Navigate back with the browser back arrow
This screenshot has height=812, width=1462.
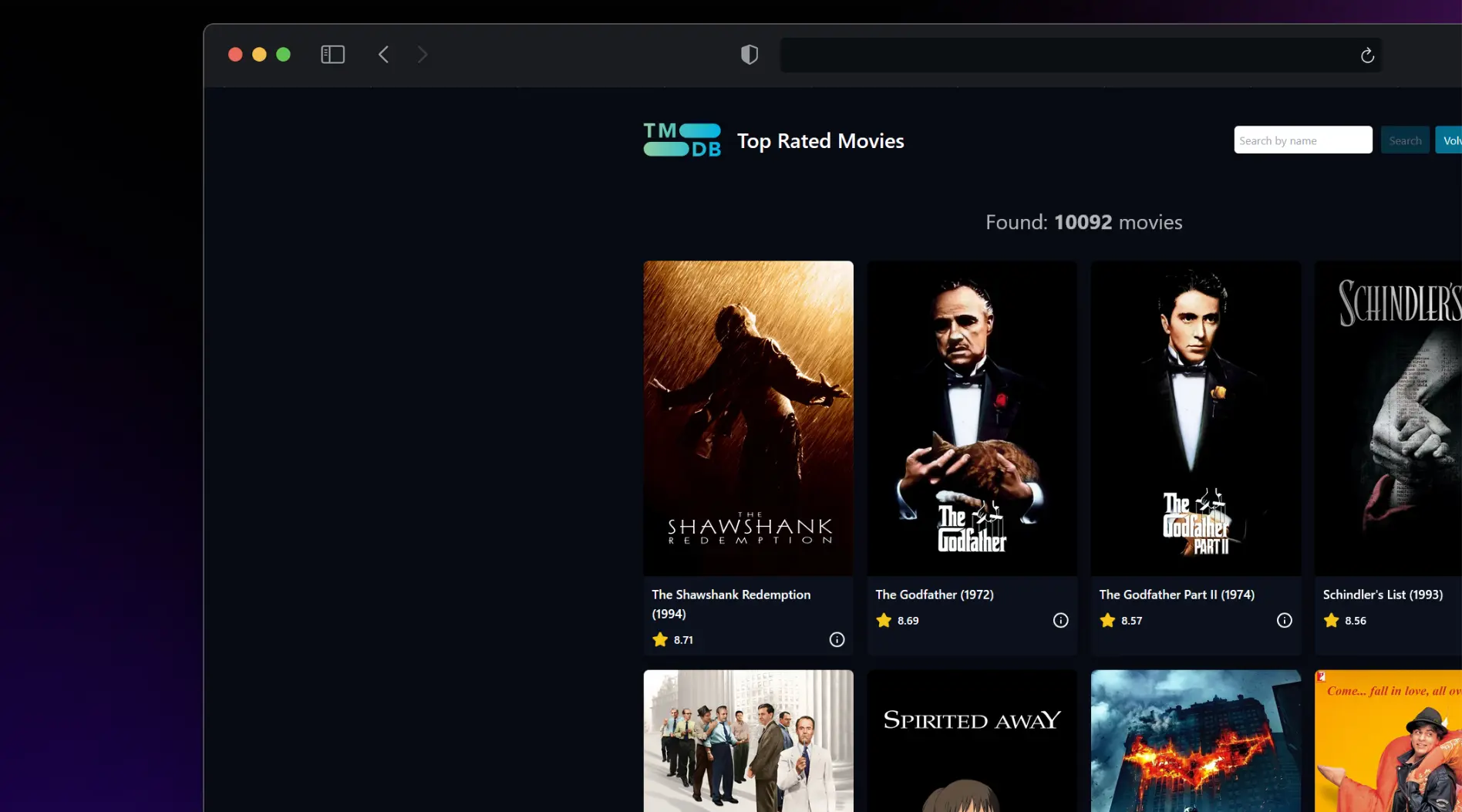point(383,54)
